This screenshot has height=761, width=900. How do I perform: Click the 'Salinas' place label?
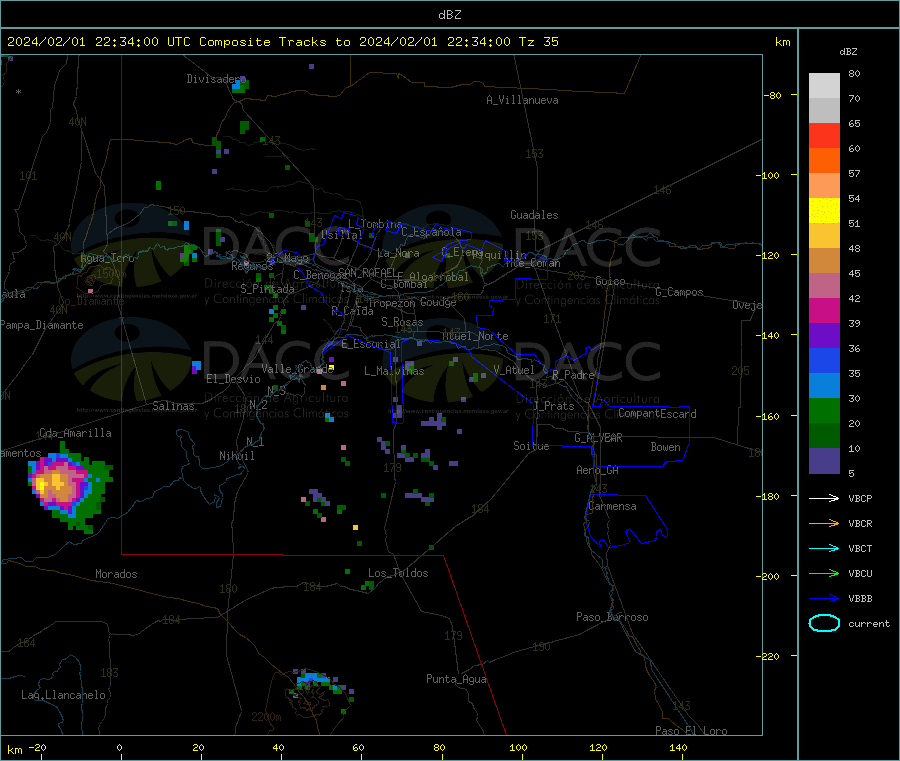173,406
